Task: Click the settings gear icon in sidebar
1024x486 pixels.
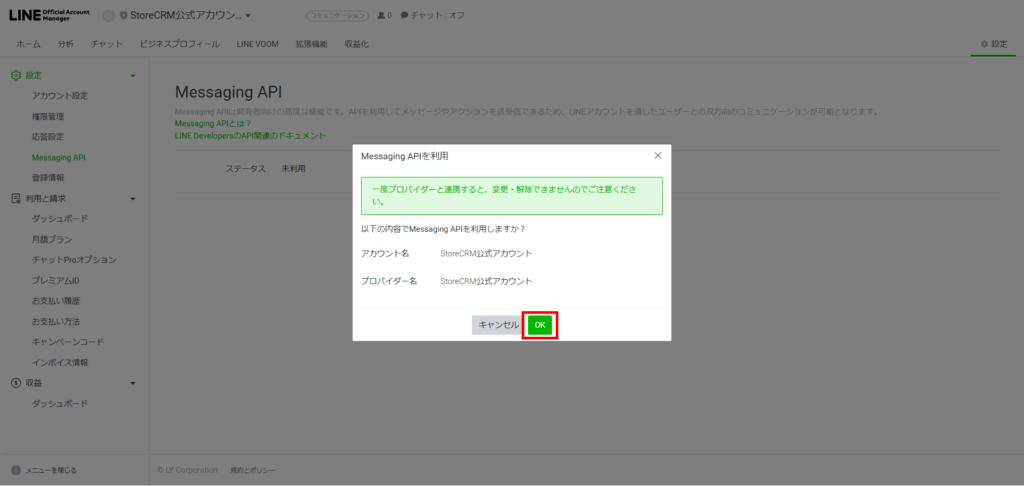Action: pos(15,75)
